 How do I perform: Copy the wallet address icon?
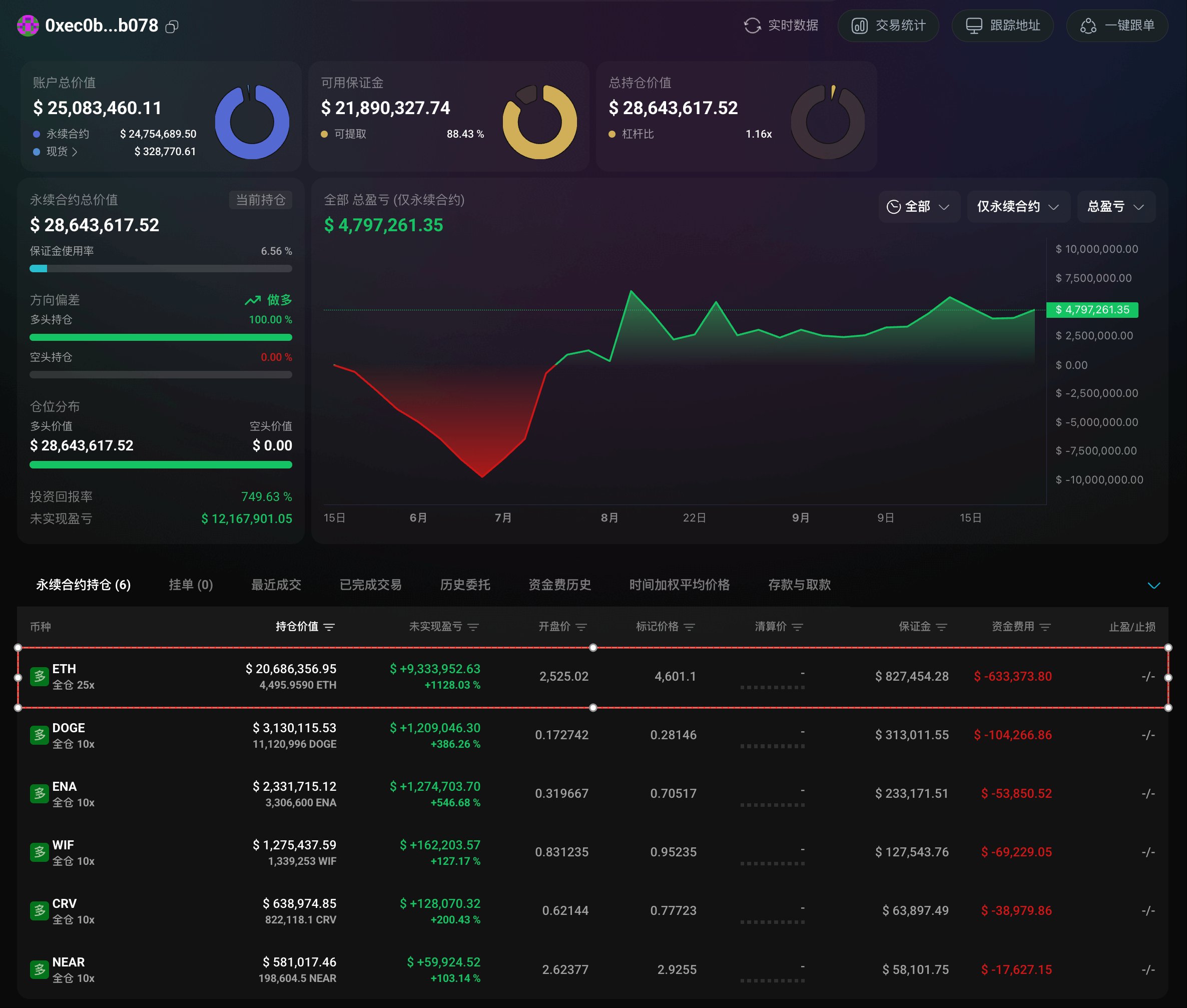[x=172, y=27]
